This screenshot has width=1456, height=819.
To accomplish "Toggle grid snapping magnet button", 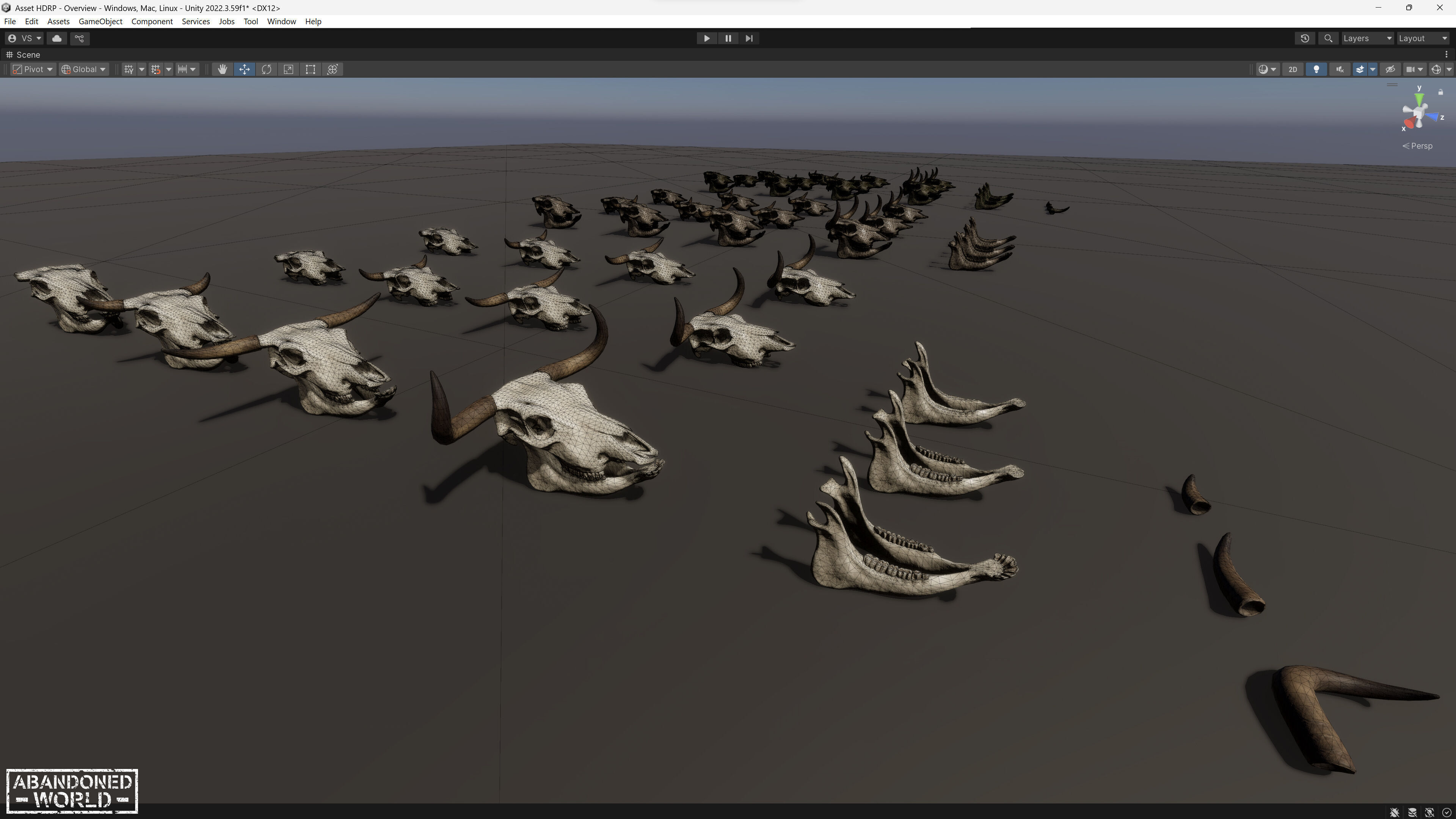I will click(155, 69).
